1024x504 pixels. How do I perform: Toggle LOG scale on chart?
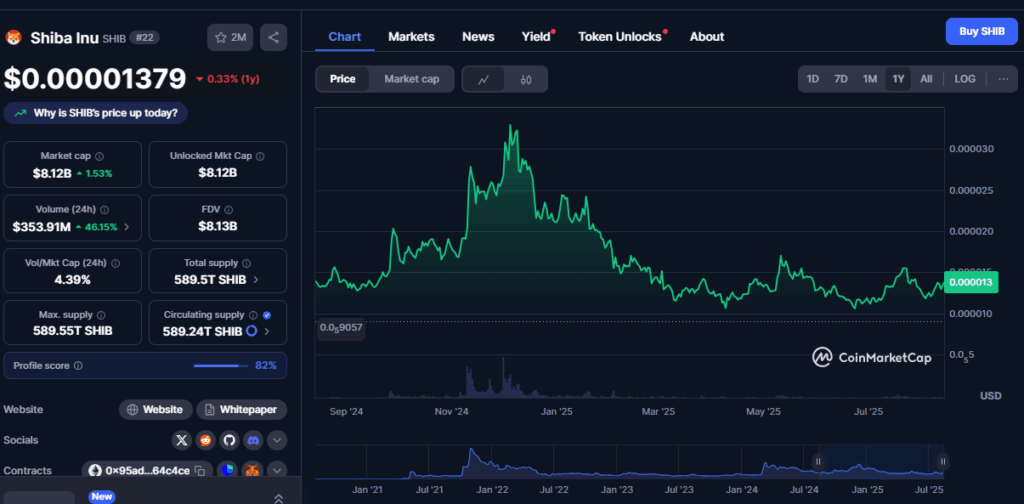(x=965, y=79)
